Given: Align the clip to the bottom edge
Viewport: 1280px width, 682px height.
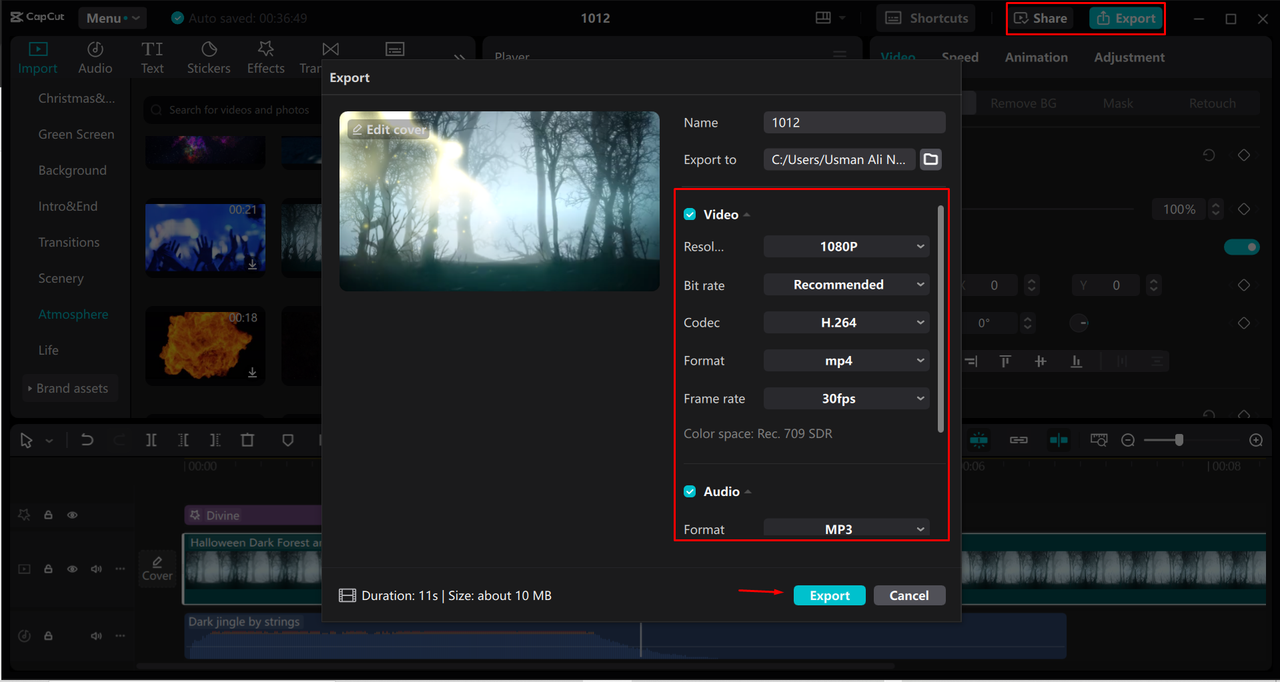Looking at the screenshot, I should click(1076, 361).
